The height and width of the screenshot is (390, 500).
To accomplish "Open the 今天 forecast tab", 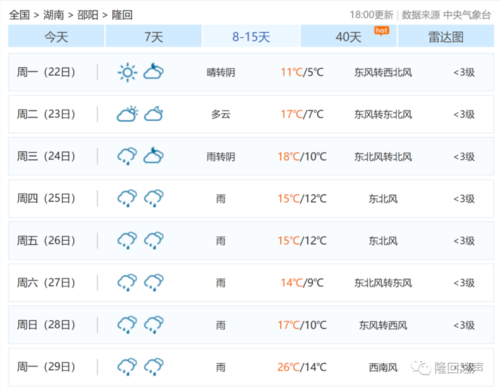I will [x=56, y=36].
